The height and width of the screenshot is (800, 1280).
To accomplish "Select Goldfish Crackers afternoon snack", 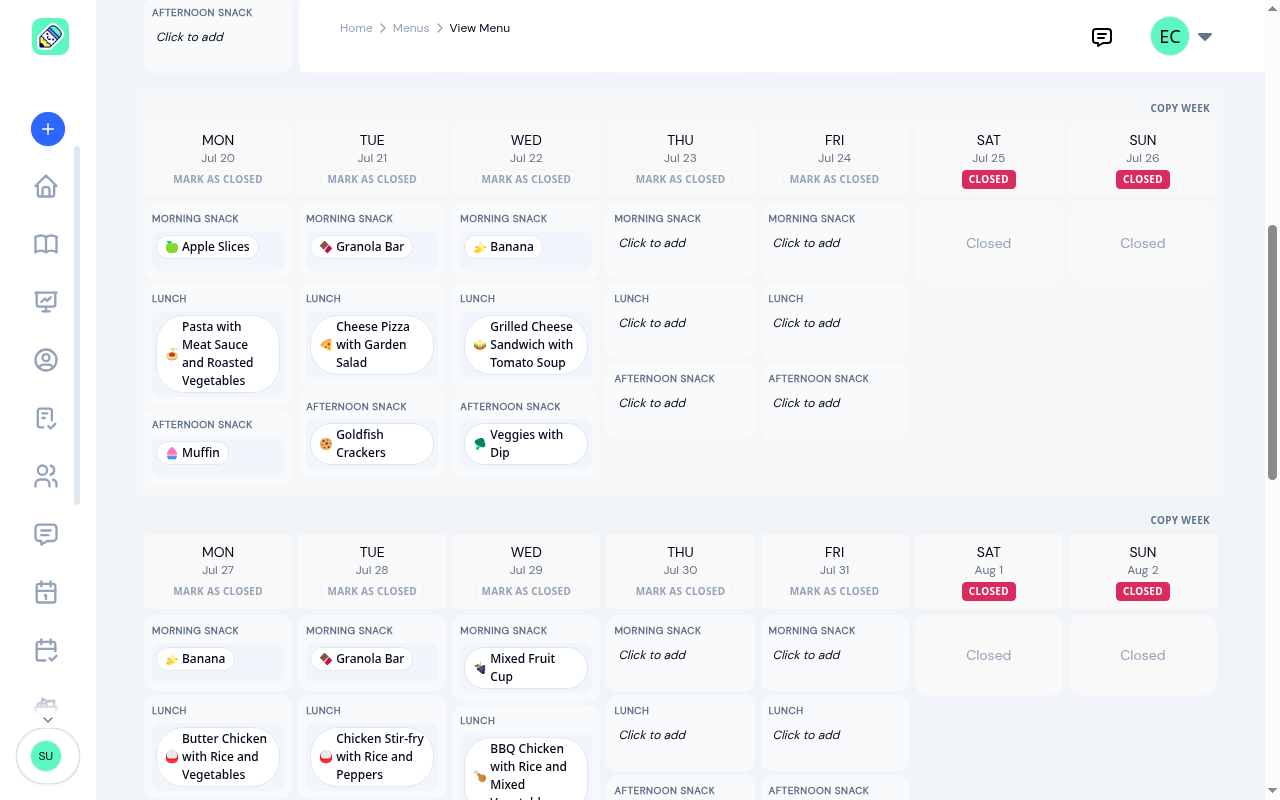I will pos(372,444).
